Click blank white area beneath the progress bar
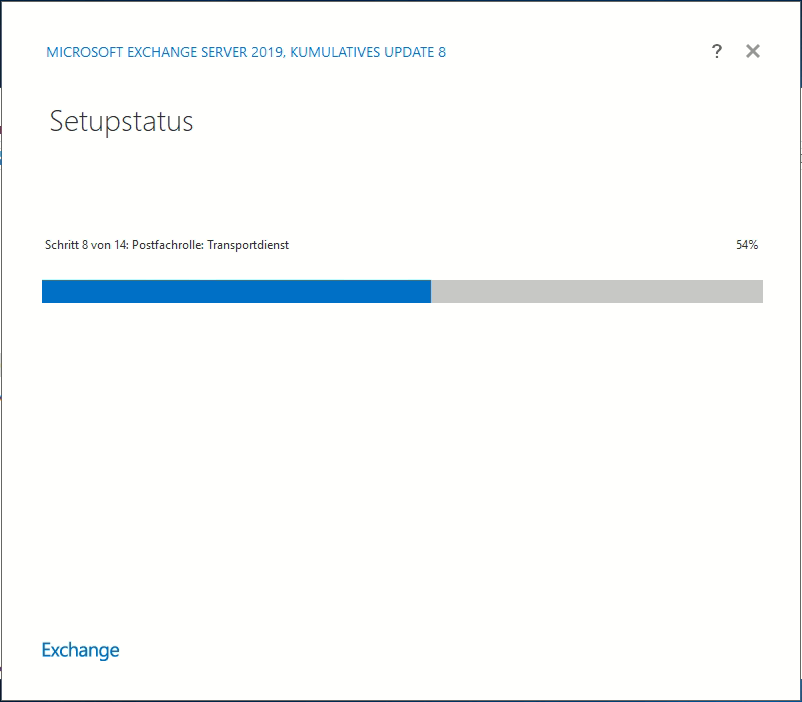The height and width of the screenshot is (702, 802). [400, 450]
